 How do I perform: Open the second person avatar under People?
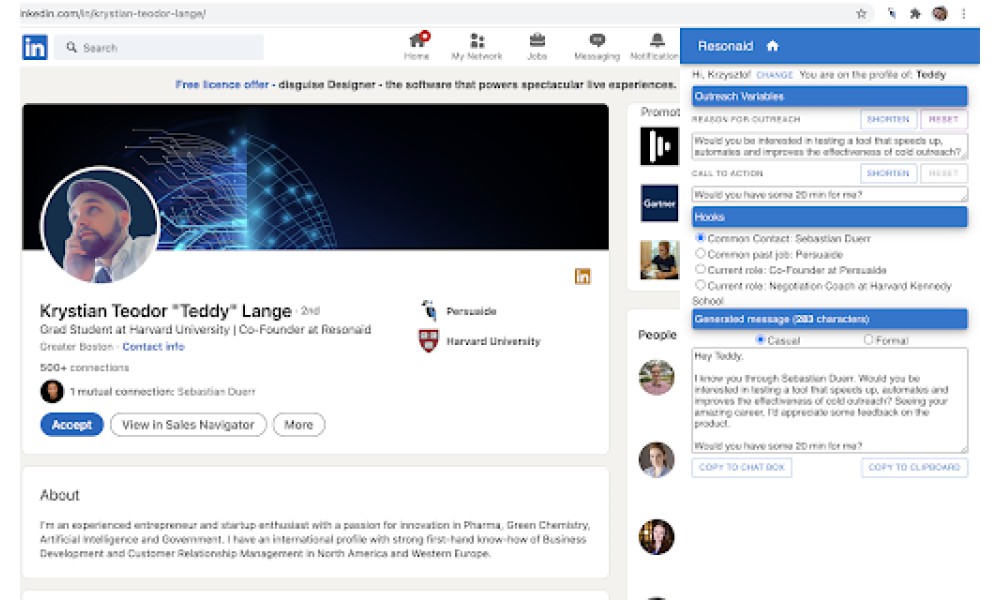coord(656,459)
